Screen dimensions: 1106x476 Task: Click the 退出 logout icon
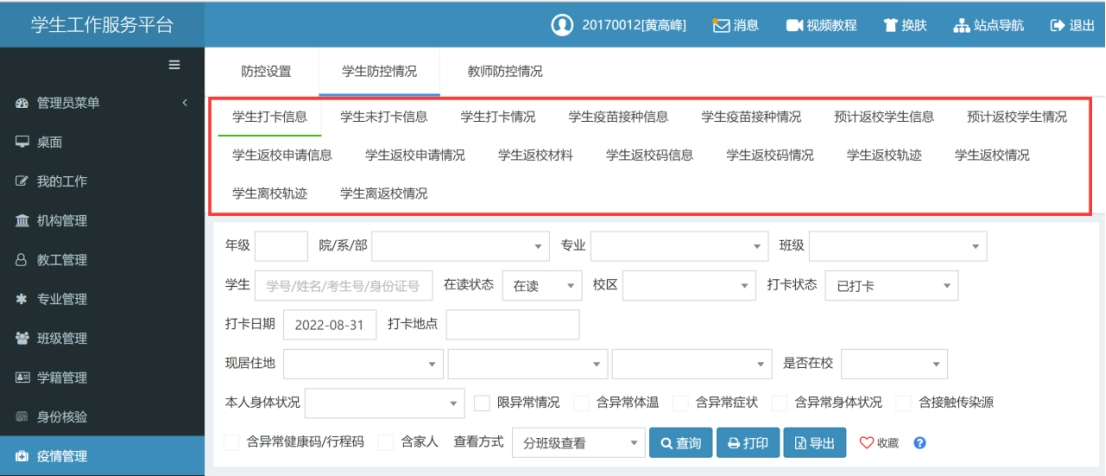(1058, 25)
